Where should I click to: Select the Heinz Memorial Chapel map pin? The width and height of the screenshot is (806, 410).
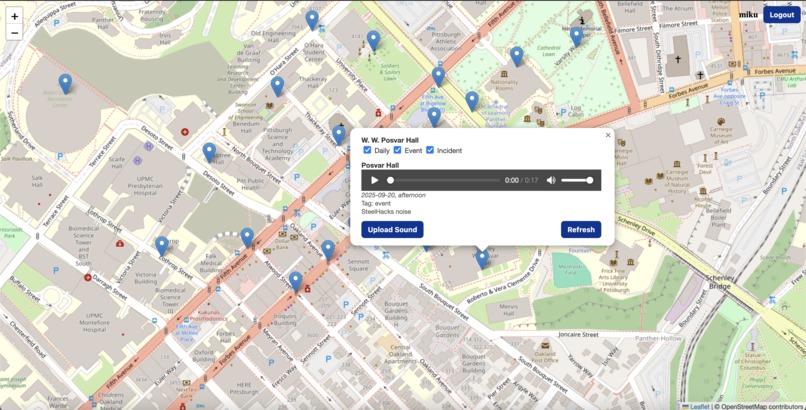click(576, 37)
